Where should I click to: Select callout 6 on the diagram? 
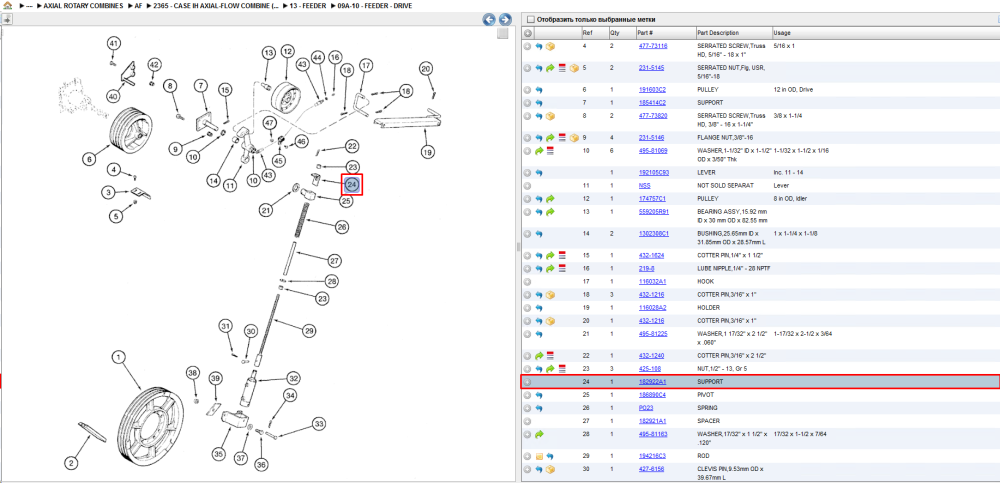tap(89, 158)
